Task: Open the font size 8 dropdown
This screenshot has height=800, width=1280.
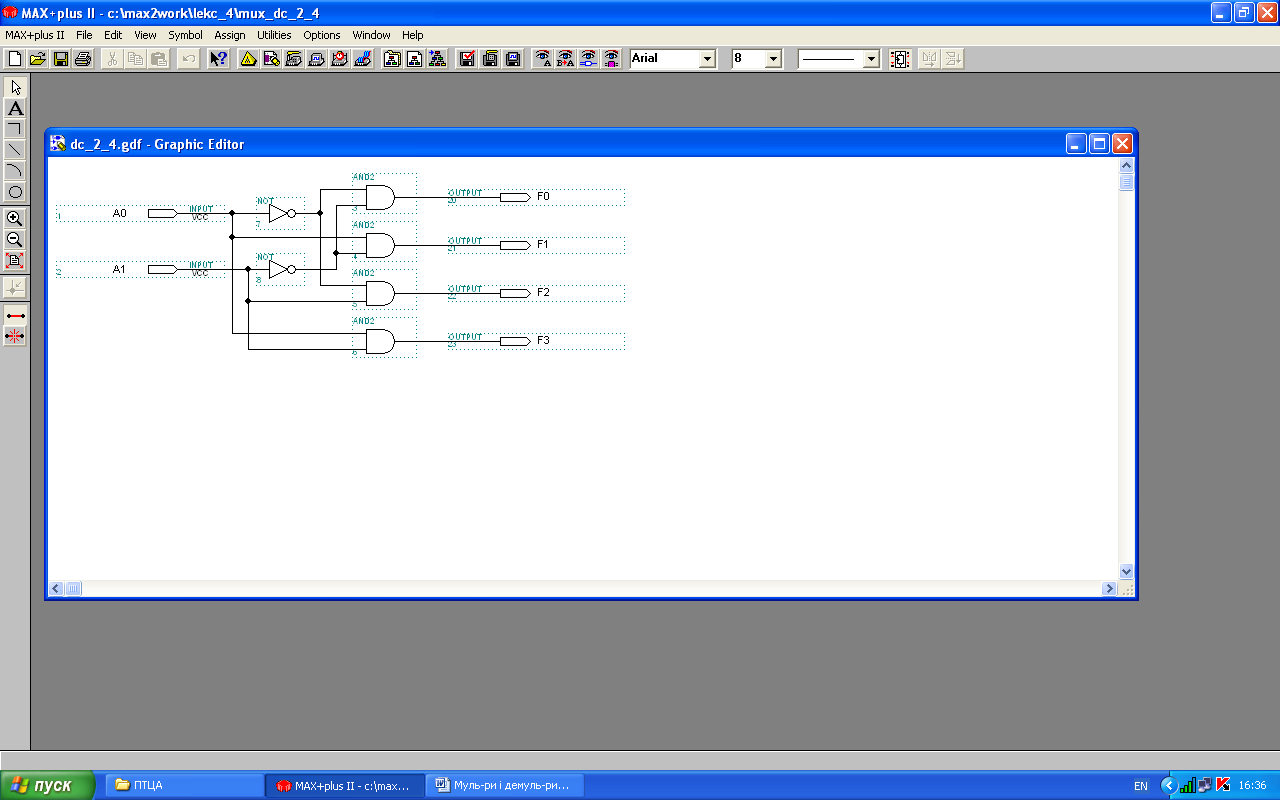Action: tap(773, 59)
